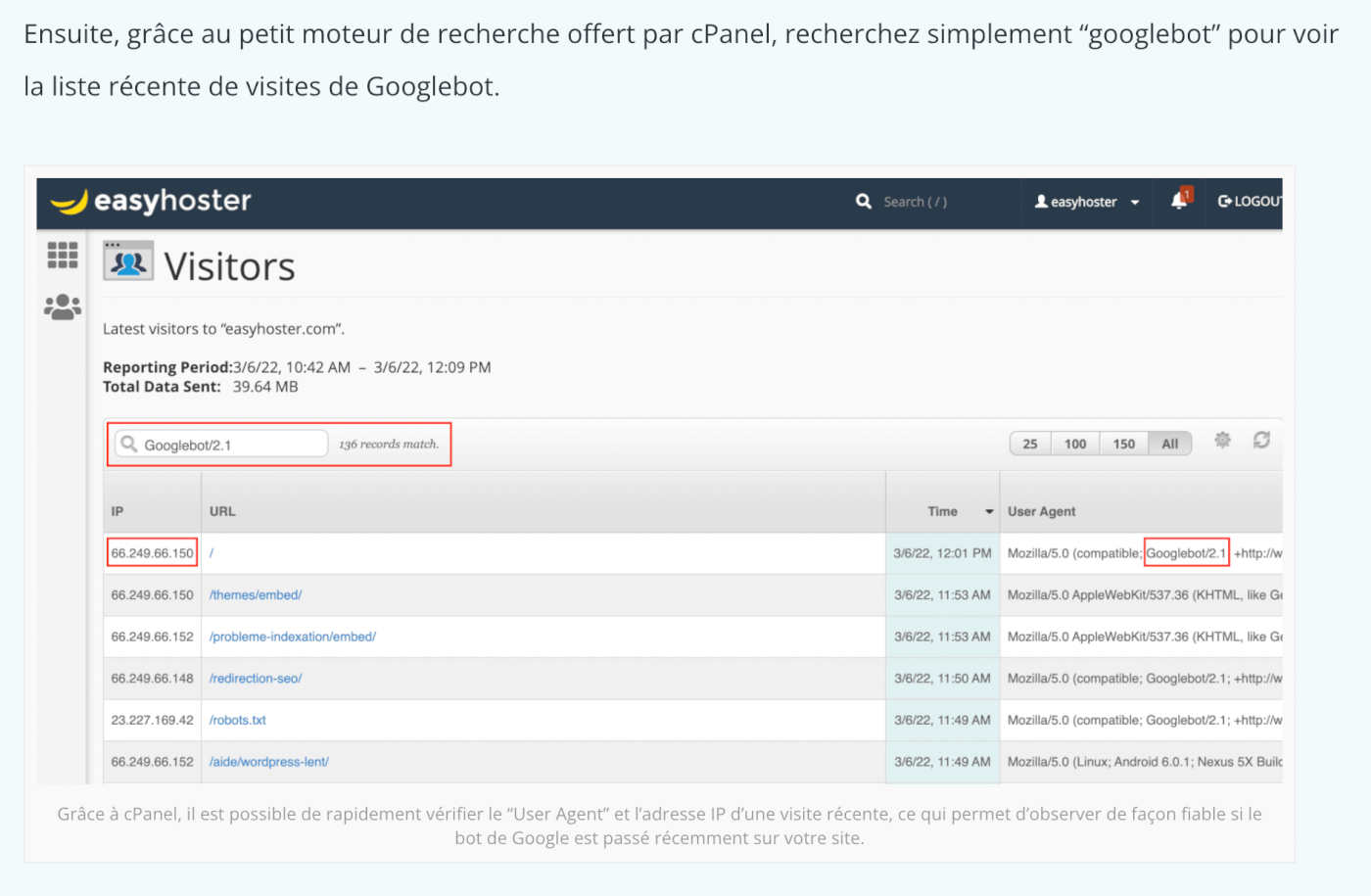Select IP 23.227.169.42 cell

tap(152, 720)
